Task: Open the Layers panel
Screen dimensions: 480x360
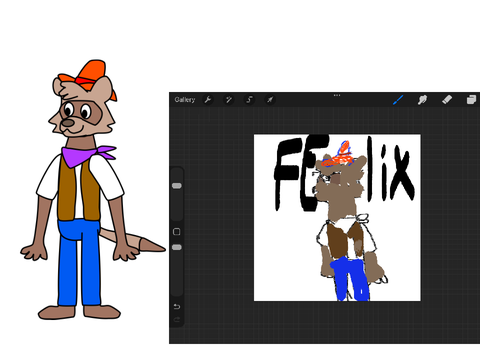Action: point(471,100)
